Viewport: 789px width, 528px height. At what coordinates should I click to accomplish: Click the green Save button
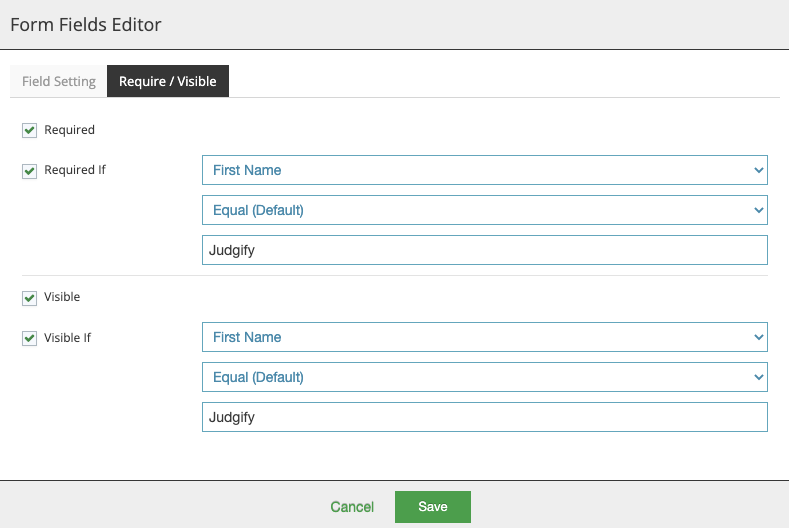433,507
